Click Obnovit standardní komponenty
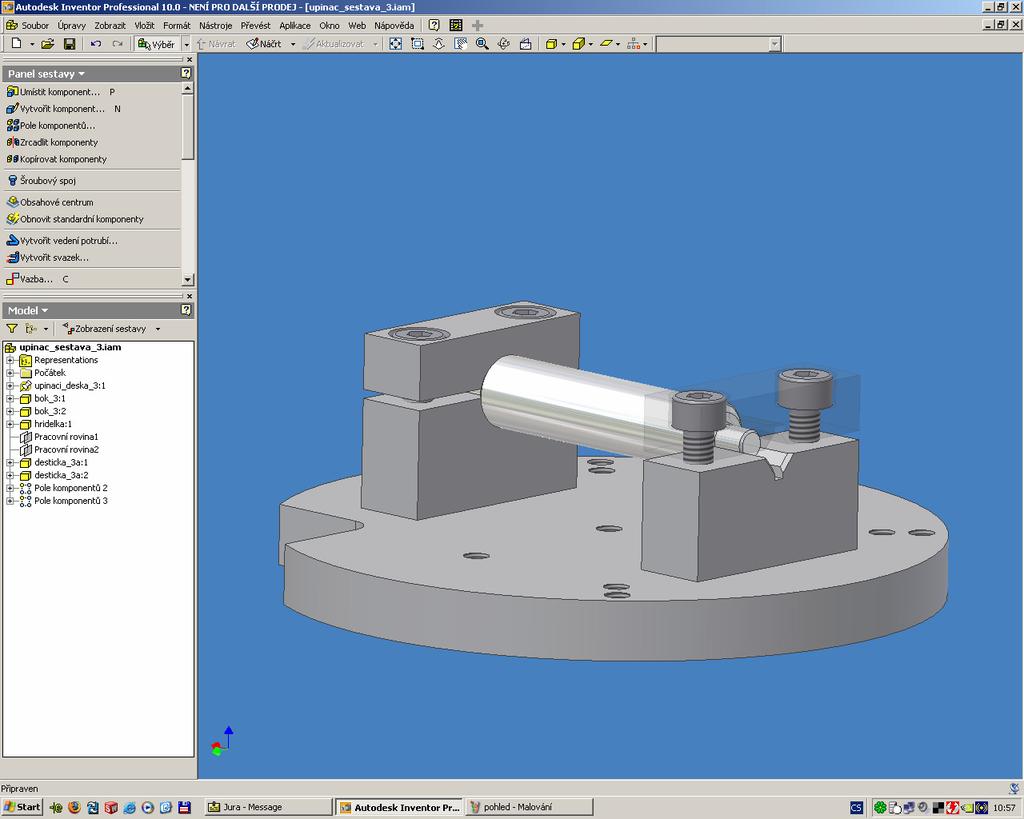This screenshot has width=1024, height=819. pos(75,219)
